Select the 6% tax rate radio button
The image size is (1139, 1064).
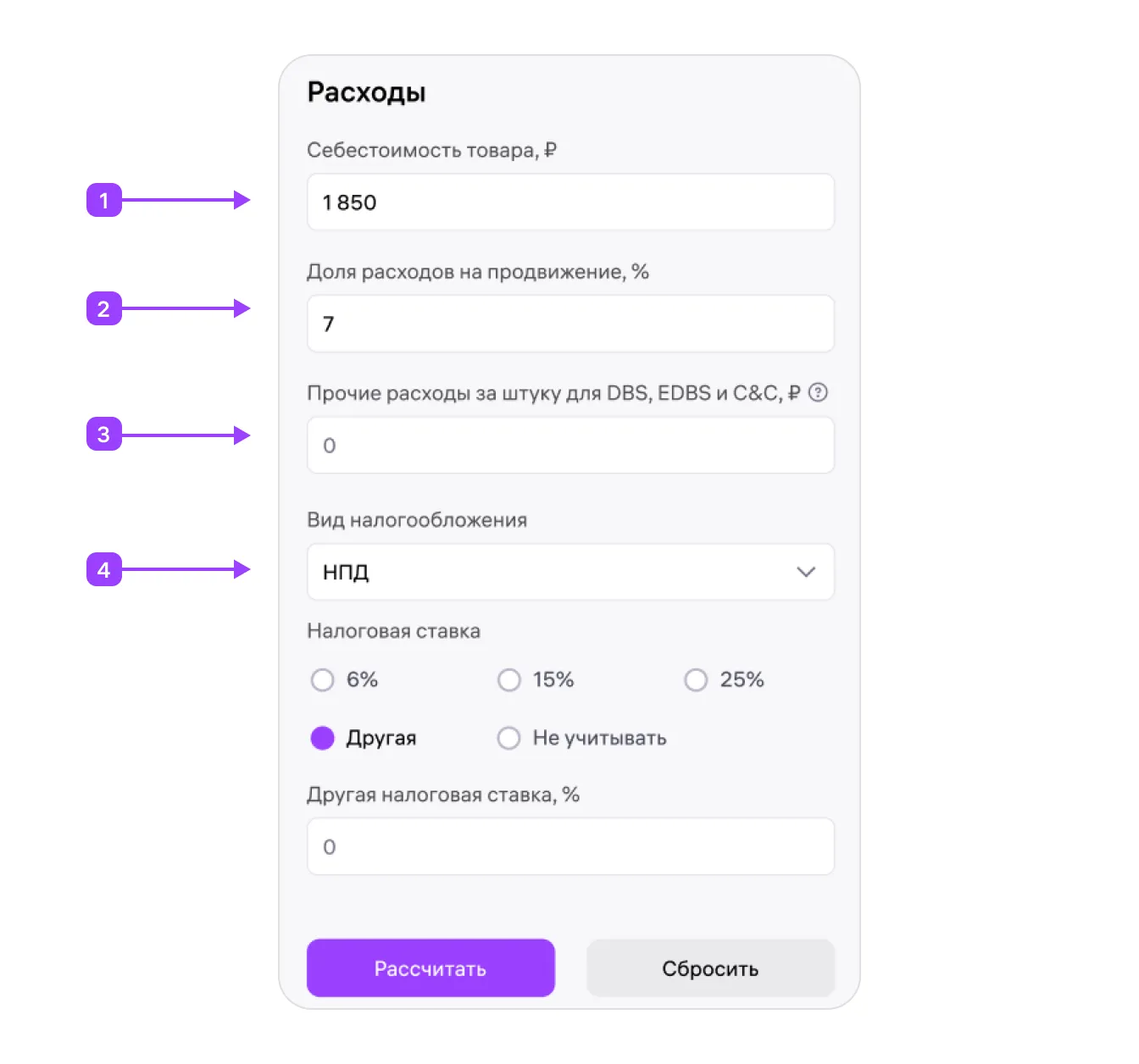pos(323,680)
